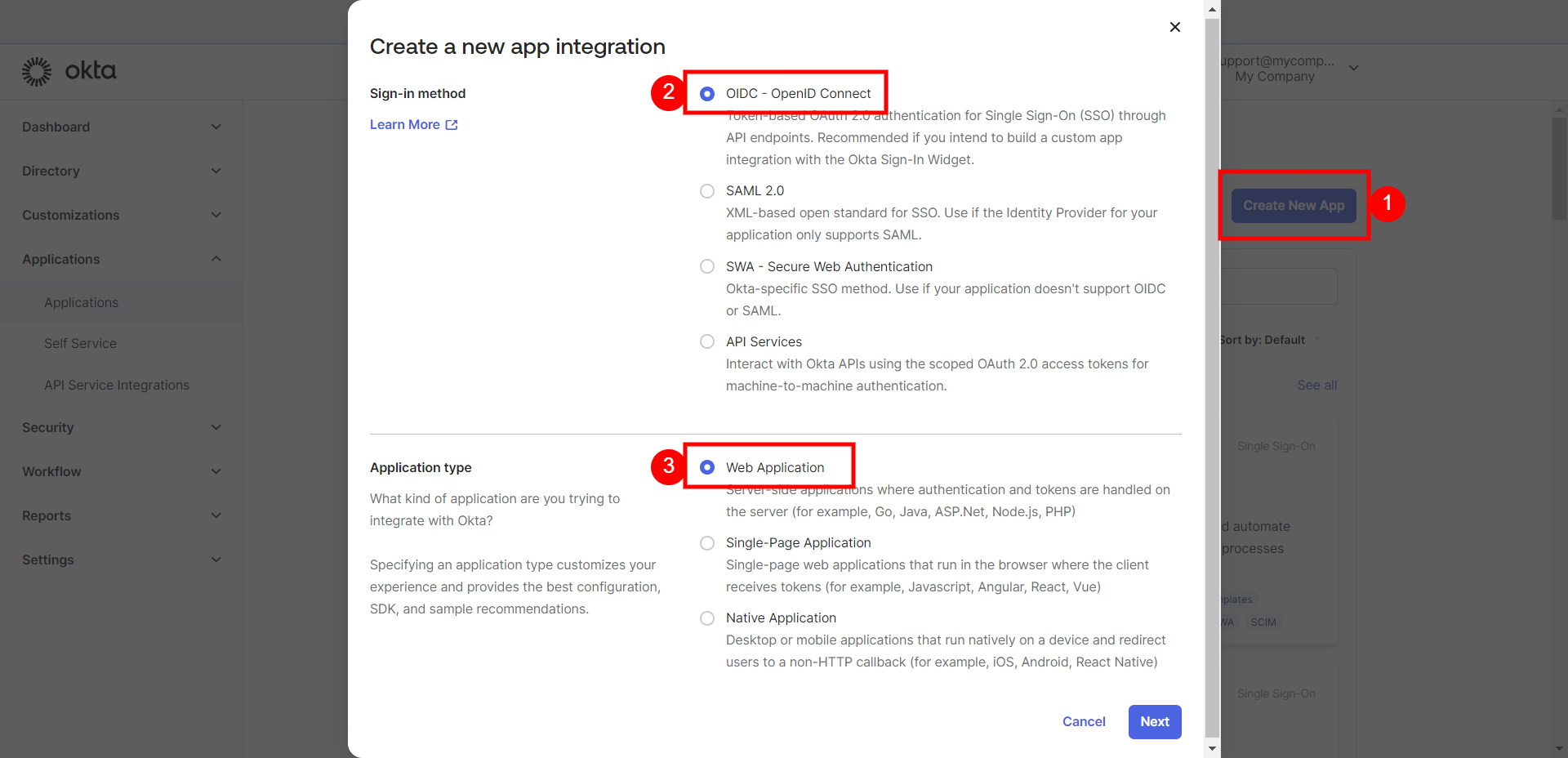The width and height of the screenshot is (1568, 758).
Task: Click the external link icon beside Learn More
Action: (452, 125)
